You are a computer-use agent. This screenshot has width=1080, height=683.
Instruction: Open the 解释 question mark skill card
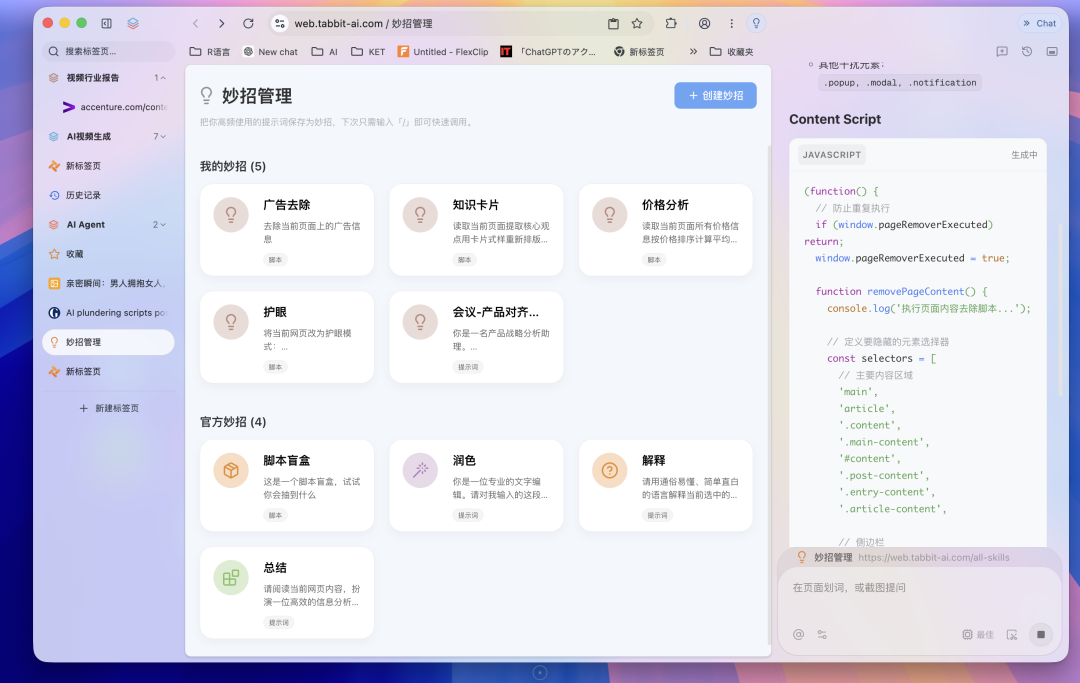click(665, 485)
